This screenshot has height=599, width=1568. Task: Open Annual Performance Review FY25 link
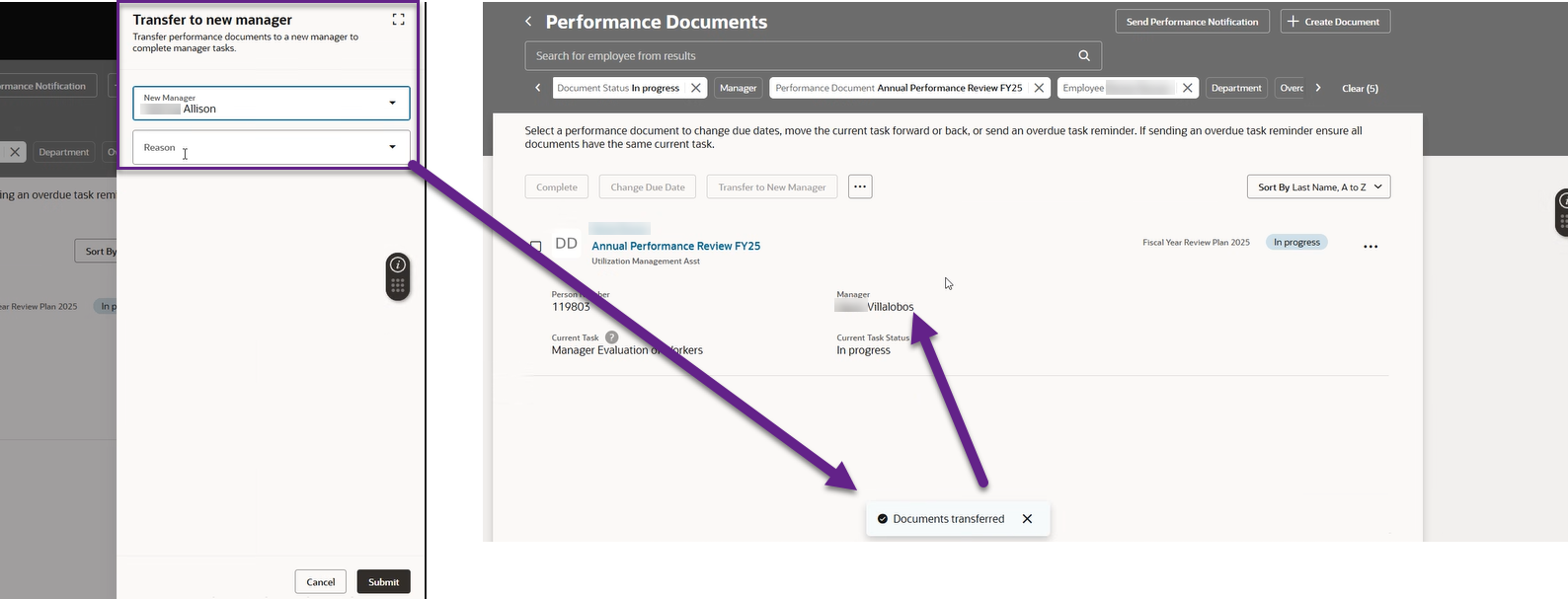[x=675, y=246]
